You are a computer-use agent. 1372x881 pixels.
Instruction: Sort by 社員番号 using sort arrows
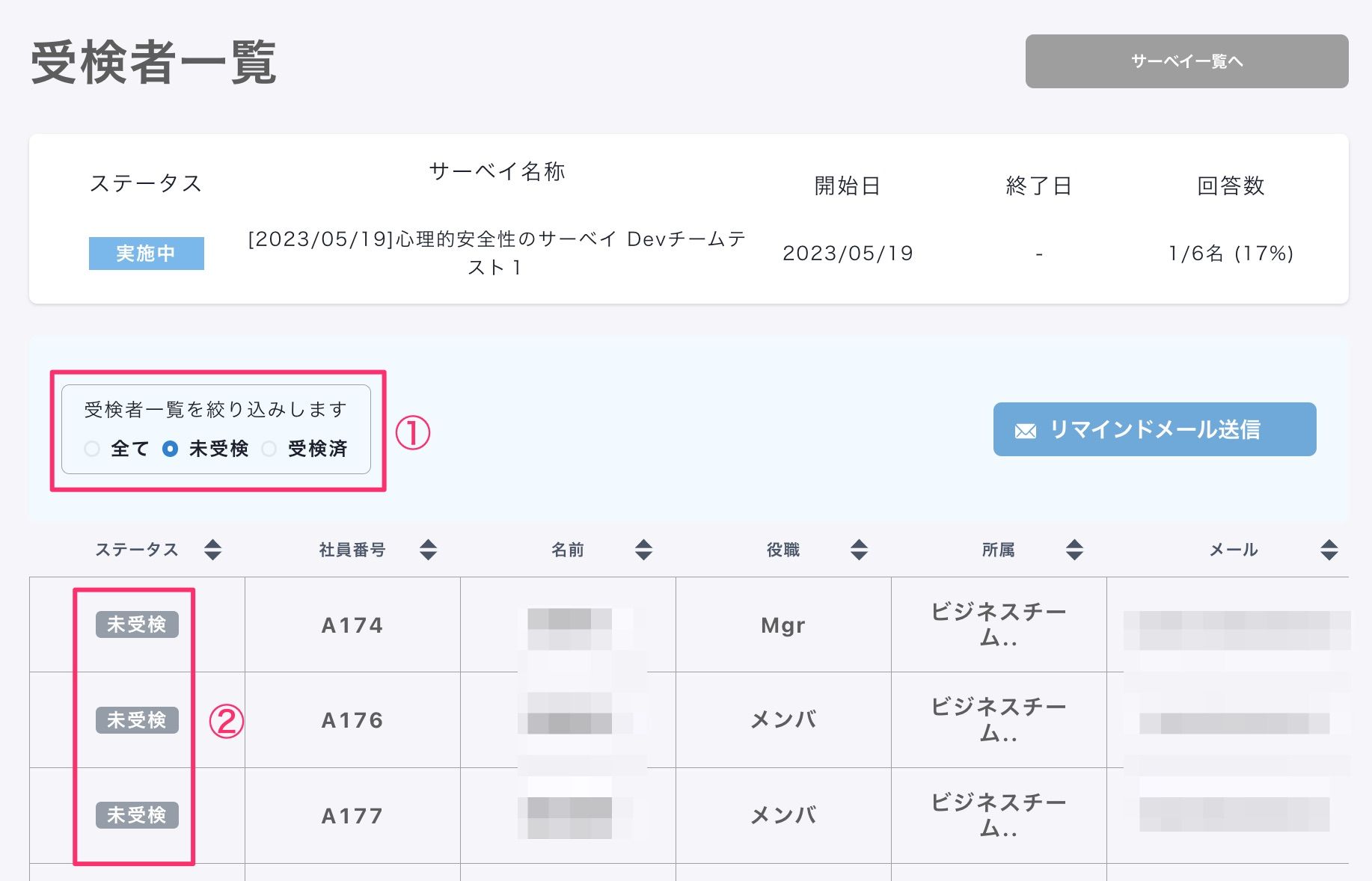click(428, 550)
